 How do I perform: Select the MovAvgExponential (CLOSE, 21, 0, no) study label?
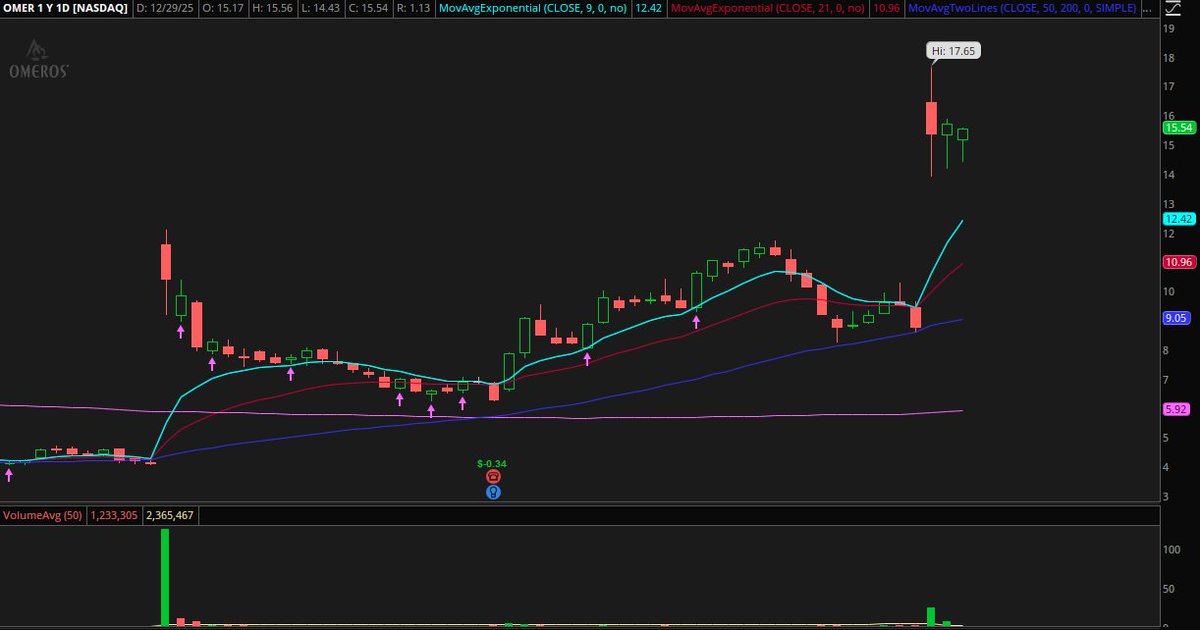767,8
